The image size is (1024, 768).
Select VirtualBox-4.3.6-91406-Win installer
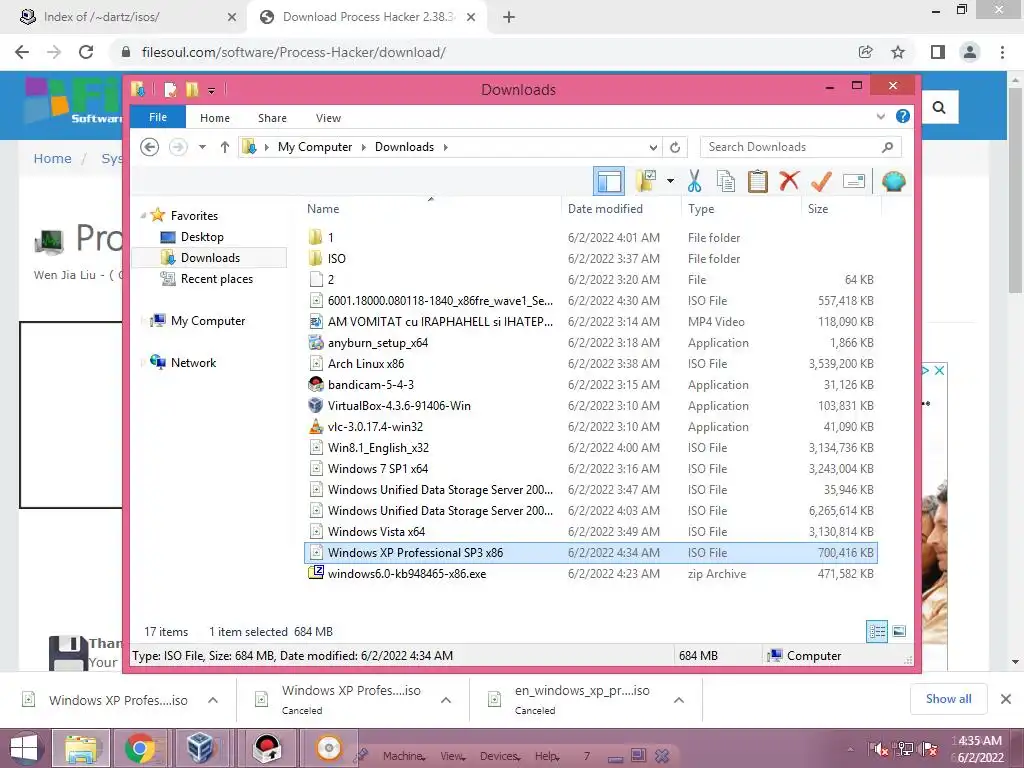(590, 406)
